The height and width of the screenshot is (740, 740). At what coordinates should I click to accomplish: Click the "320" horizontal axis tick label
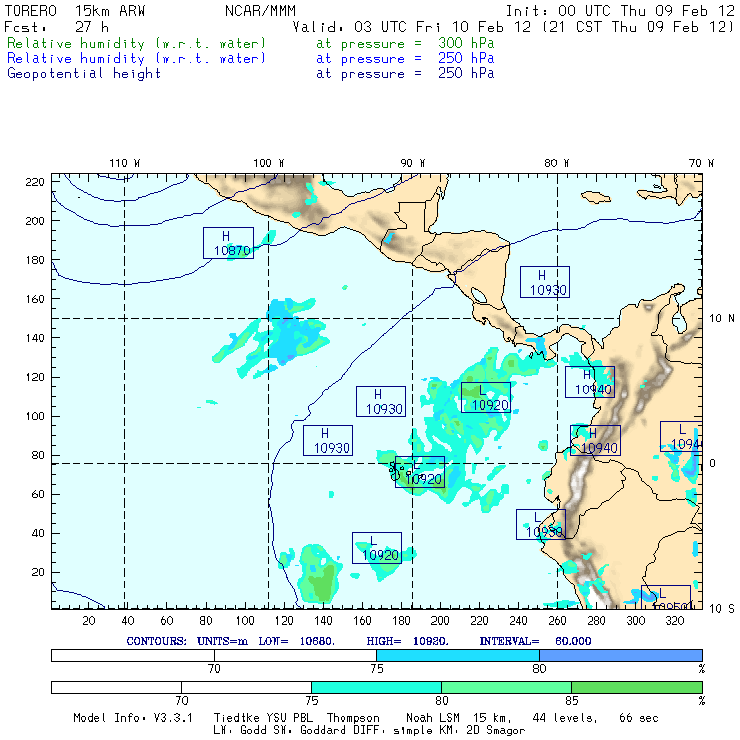[674, 621]
